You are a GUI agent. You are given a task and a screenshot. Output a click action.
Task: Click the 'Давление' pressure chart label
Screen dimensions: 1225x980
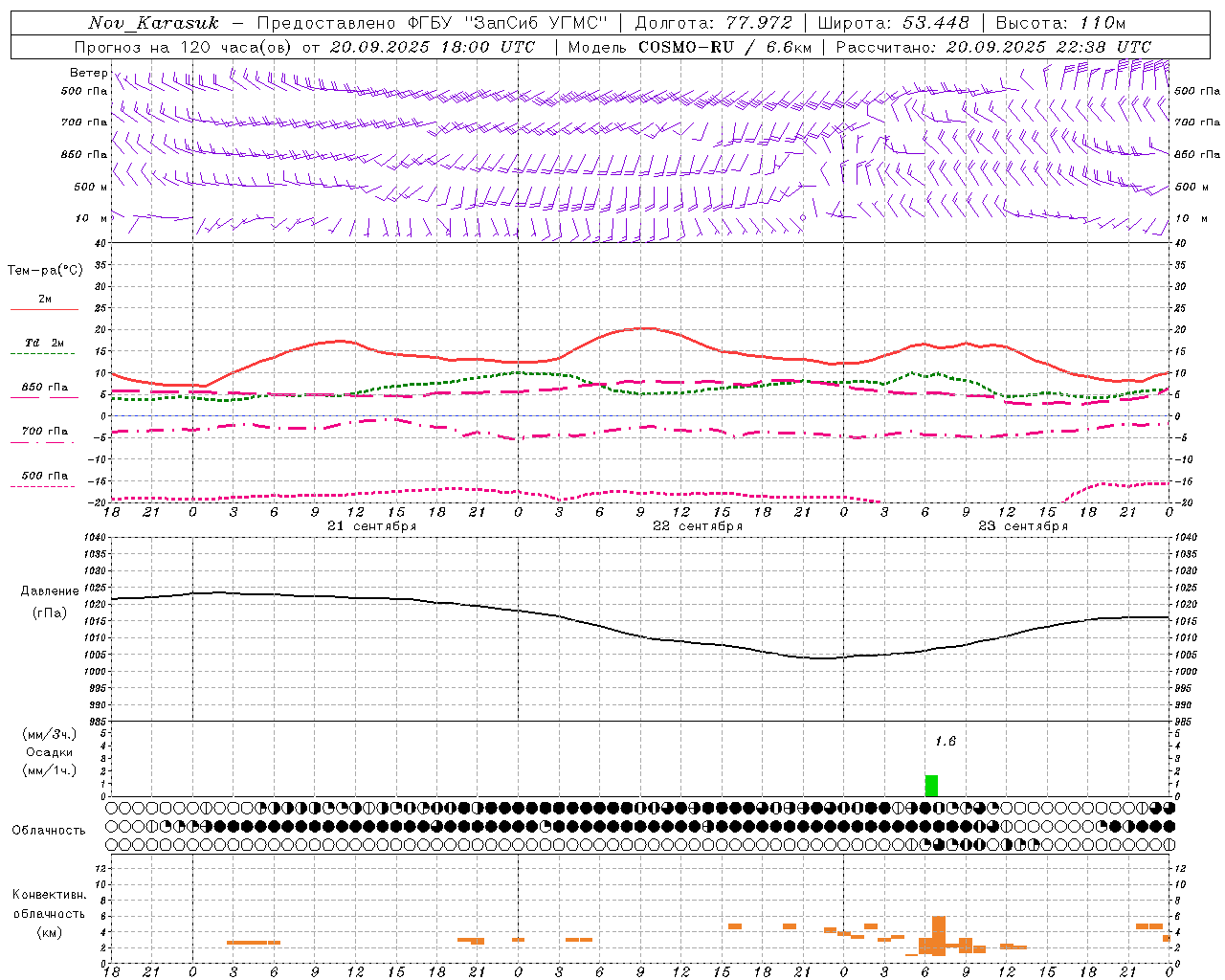pos(50,591)
